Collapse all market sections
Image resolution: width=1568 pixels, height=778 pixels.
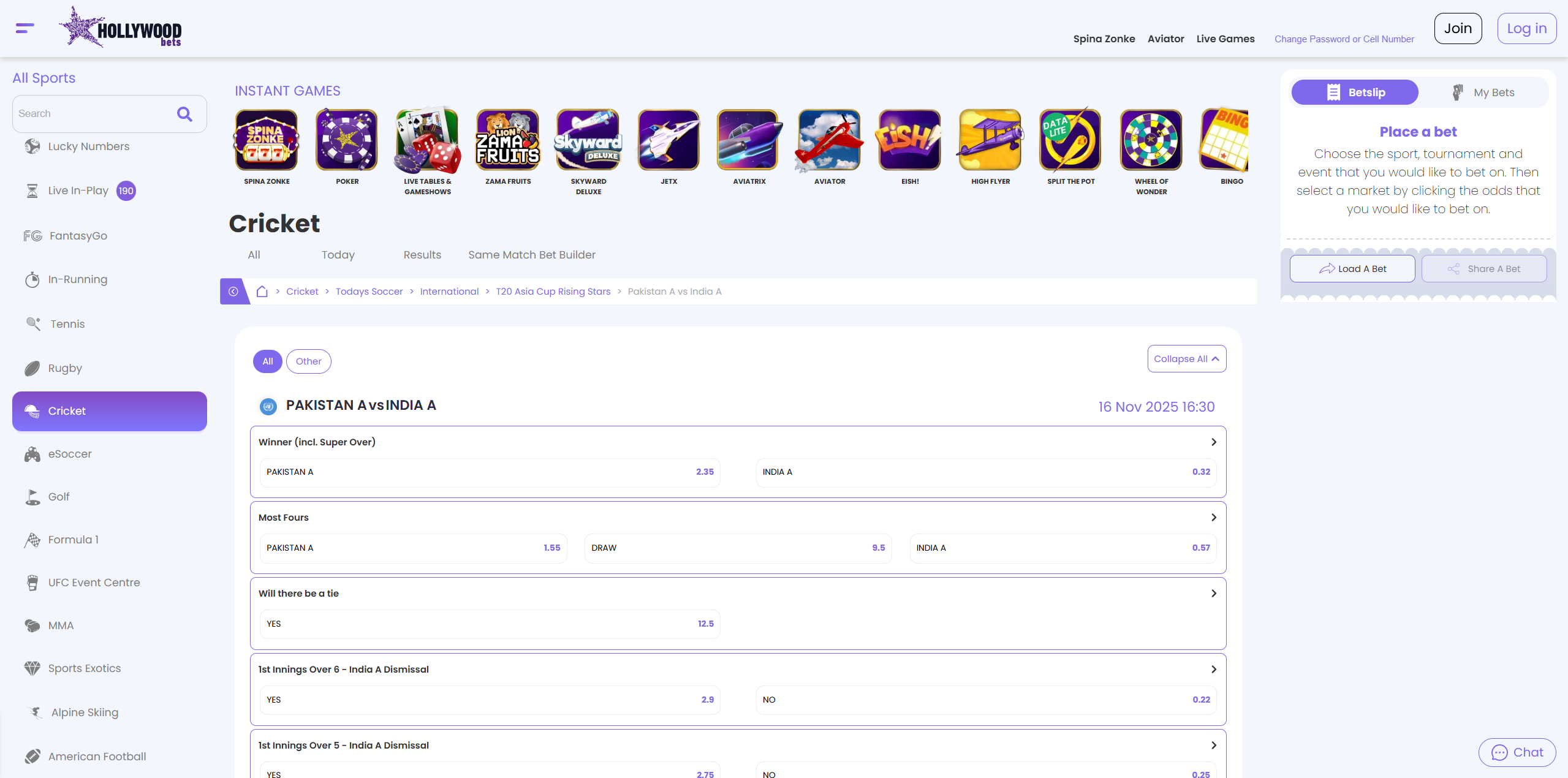click(1186, 358)
